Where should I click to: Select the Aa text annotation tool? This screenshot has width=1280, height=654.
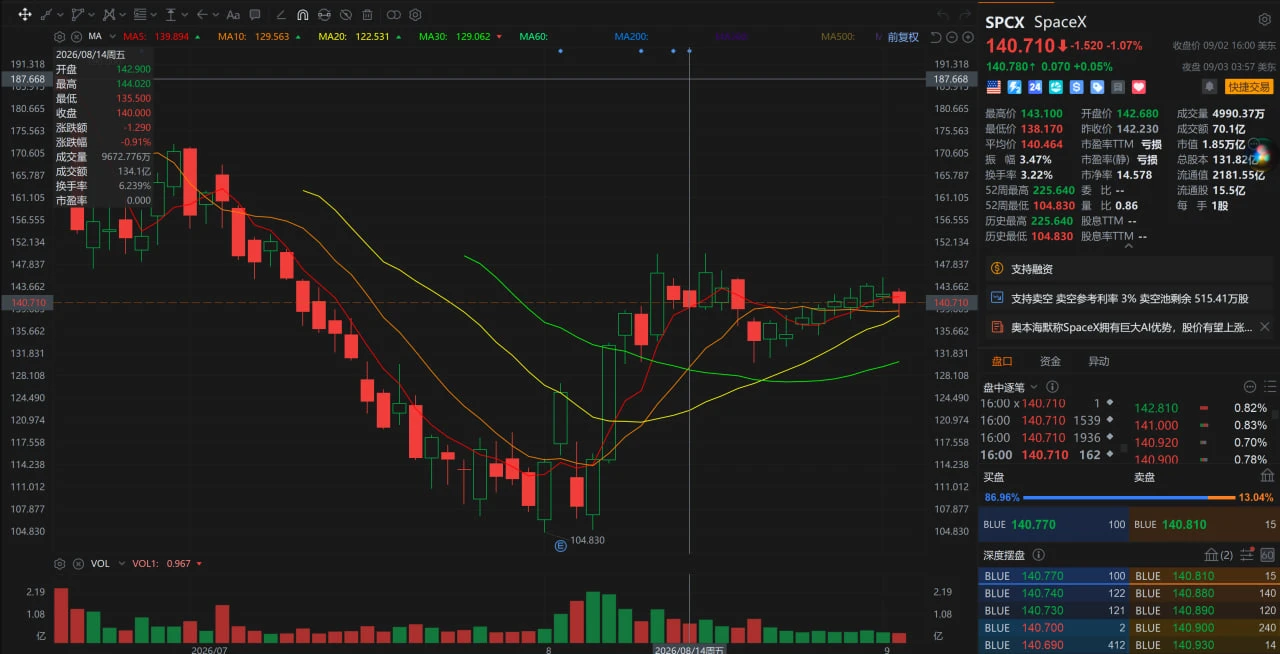click(233, 15)
